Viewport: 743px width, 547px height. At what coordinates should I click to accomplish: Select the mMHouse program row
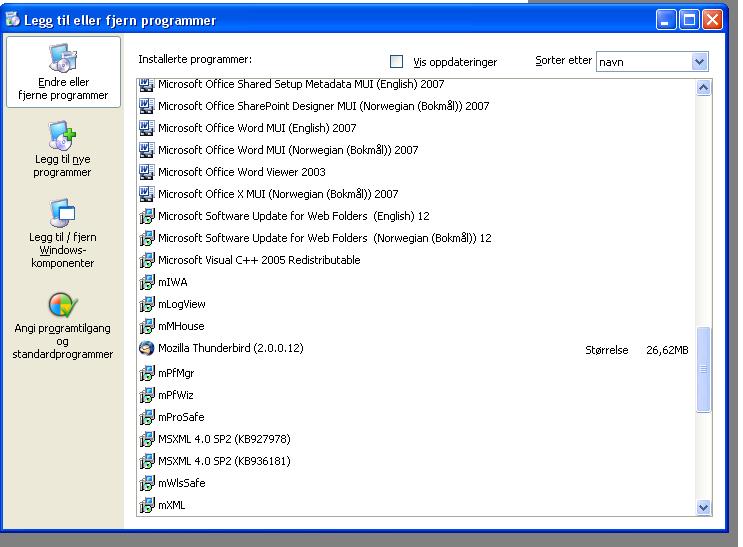pos(416,326)
